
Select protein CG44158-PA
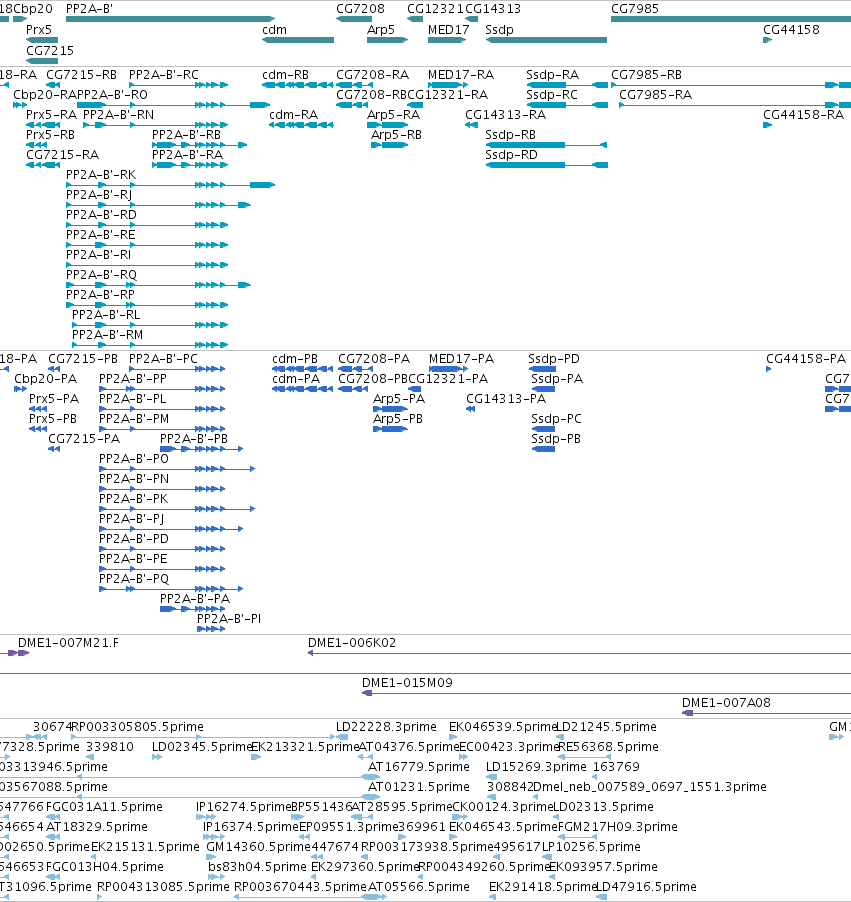pyautogui.click(x=769, y=369)
